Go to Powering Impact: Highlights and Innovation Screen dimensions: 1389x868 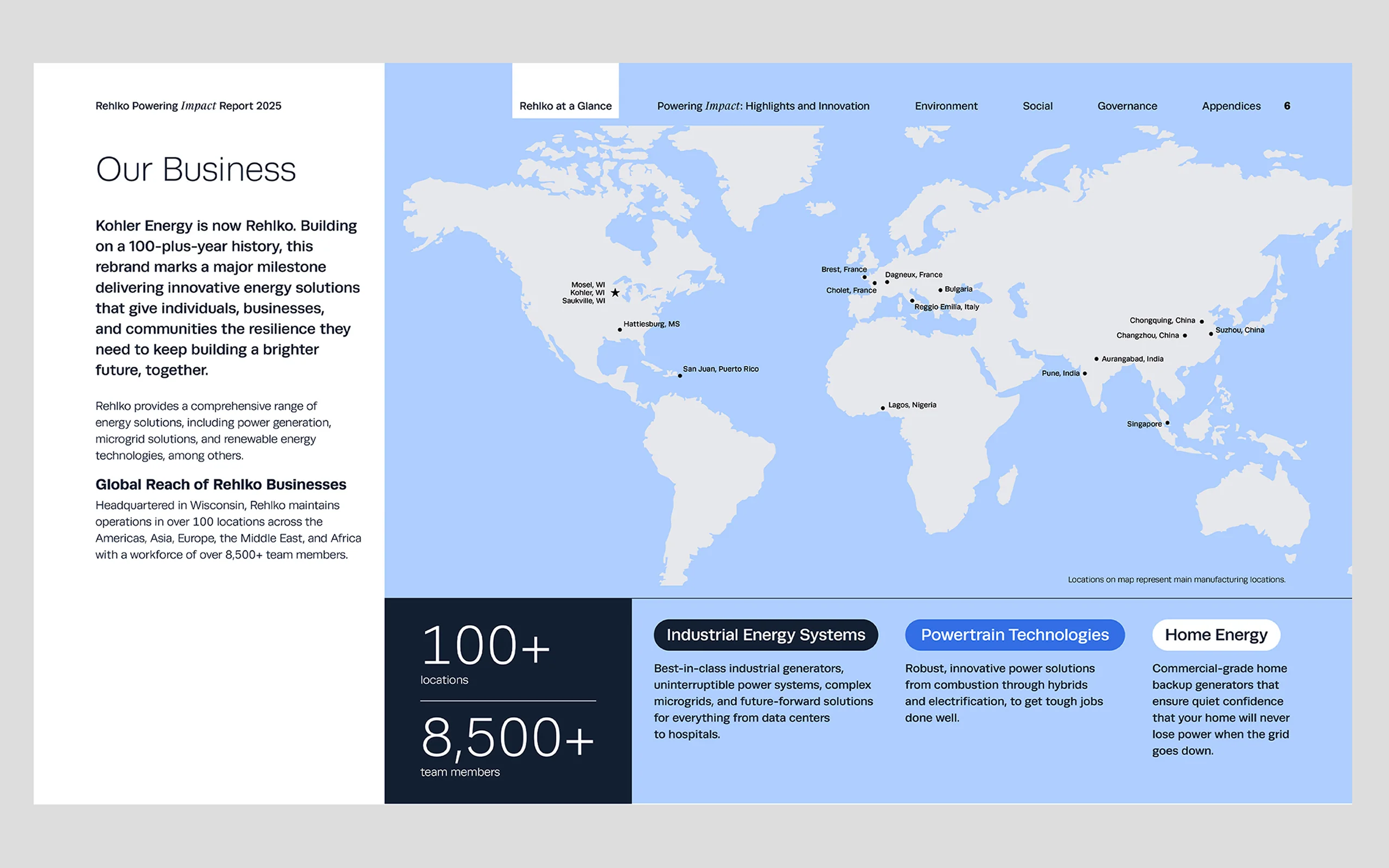(x=763, y=106)
